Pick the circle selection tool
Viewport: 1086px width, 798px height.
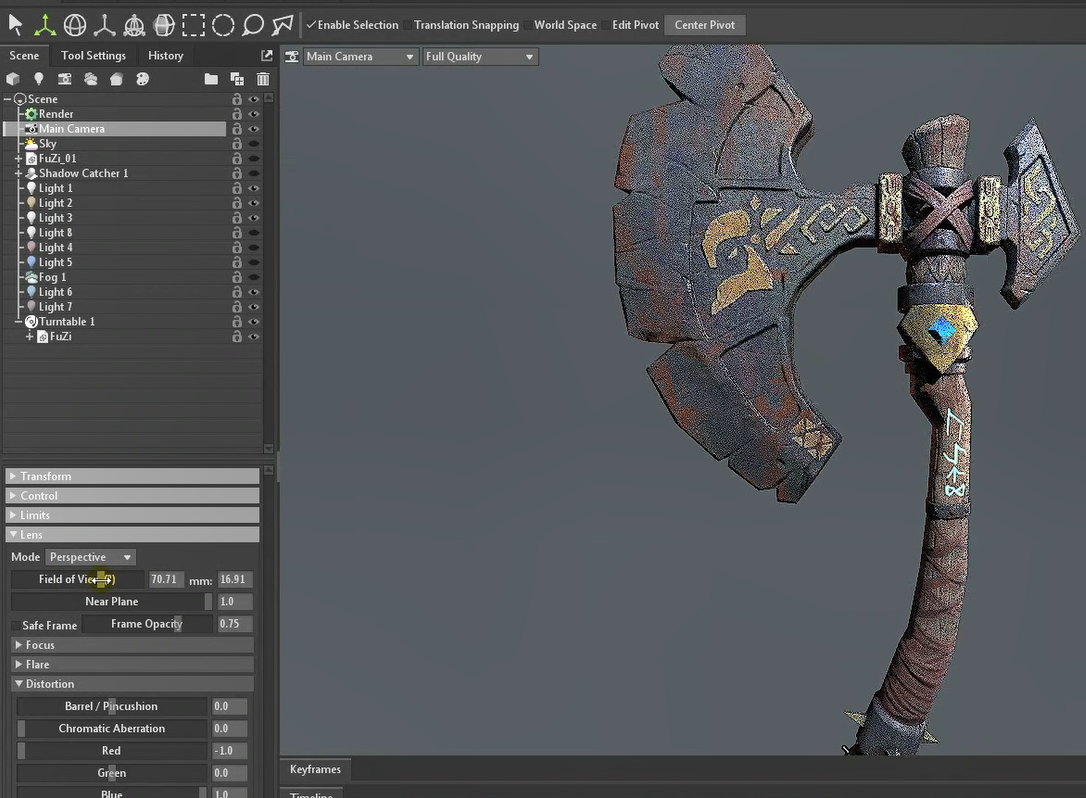(223, 25)
